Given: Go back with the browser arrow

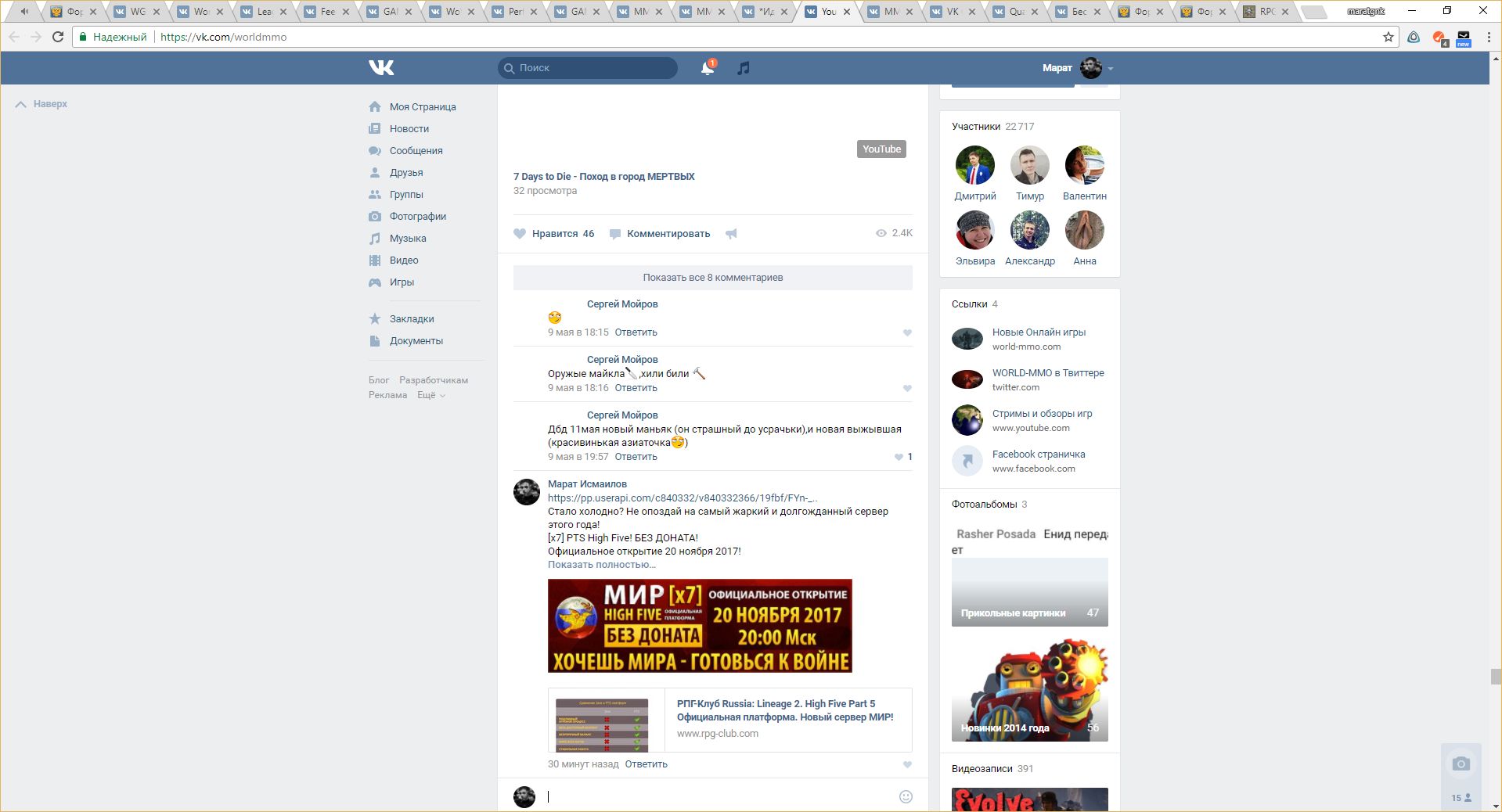Looking at the screenshot, I should [14, 37].
